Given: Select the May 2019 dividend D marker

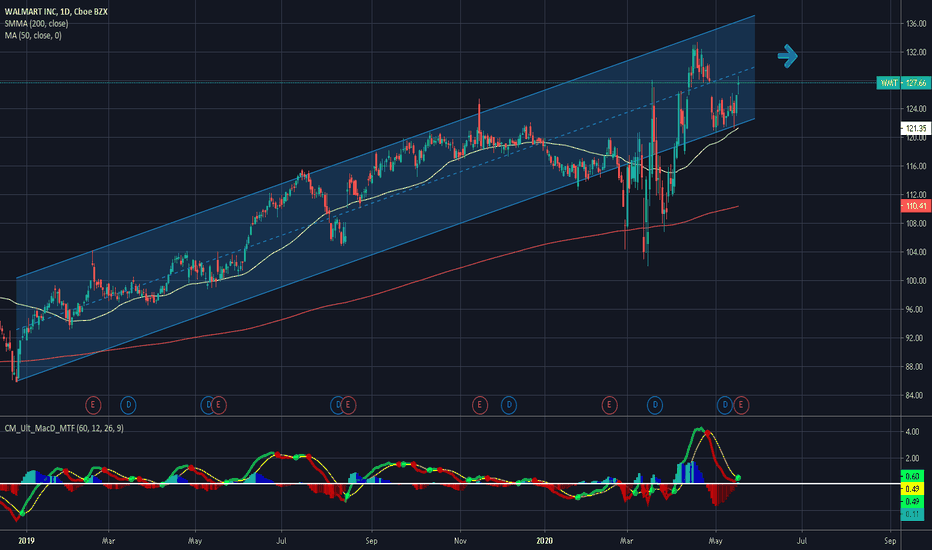Looking at the screenshot, I should (x=206, y=406).
